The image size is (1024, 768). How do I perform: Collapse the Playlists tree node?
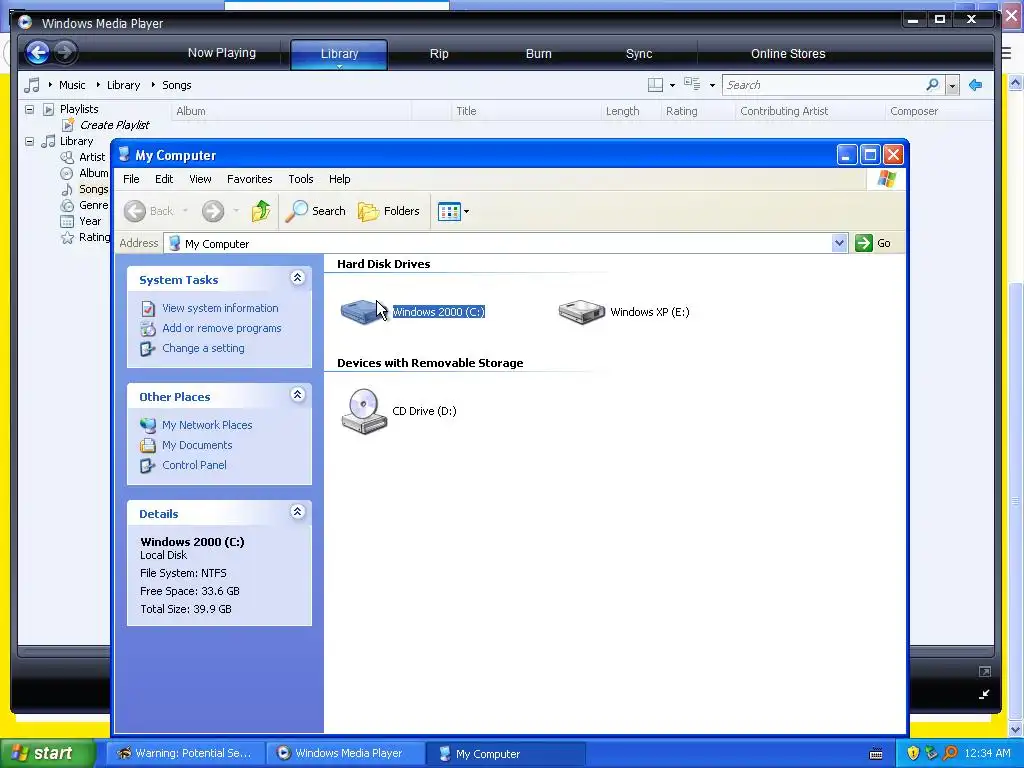point(29,109)
